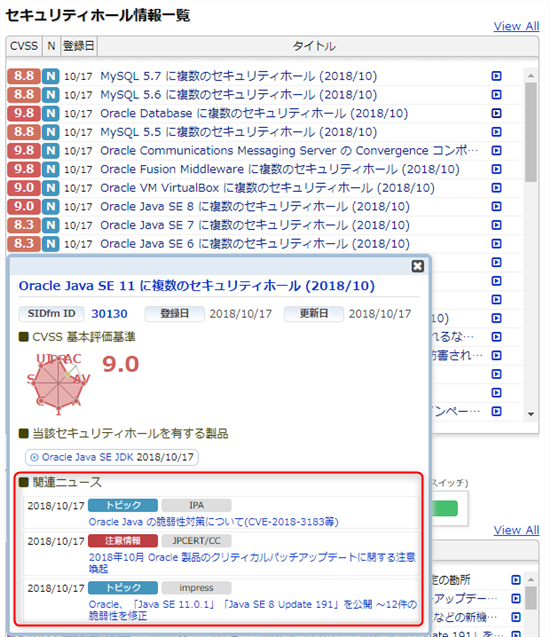Click the security list scrollbar thumb
Screen dimensions: 550x637
tap(531, 132)
